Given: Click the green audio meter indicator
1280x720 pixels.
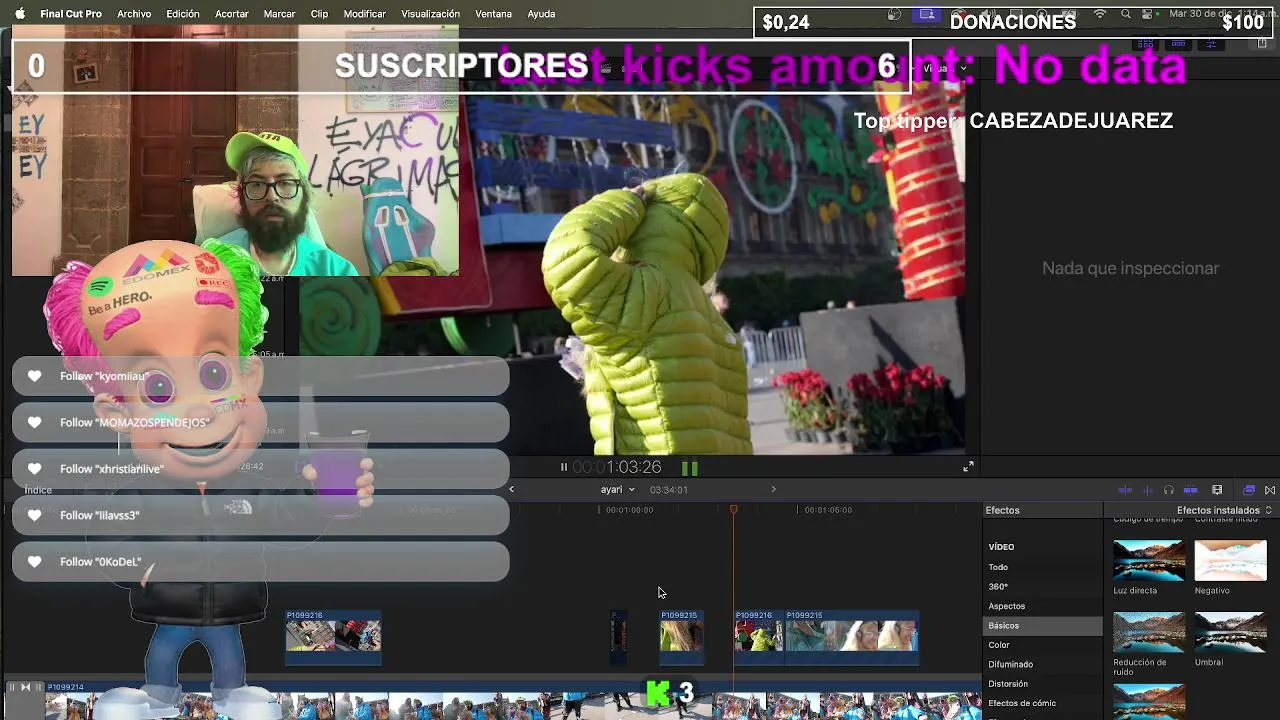Looking at the screenshot, I should (x=689, y=467).
